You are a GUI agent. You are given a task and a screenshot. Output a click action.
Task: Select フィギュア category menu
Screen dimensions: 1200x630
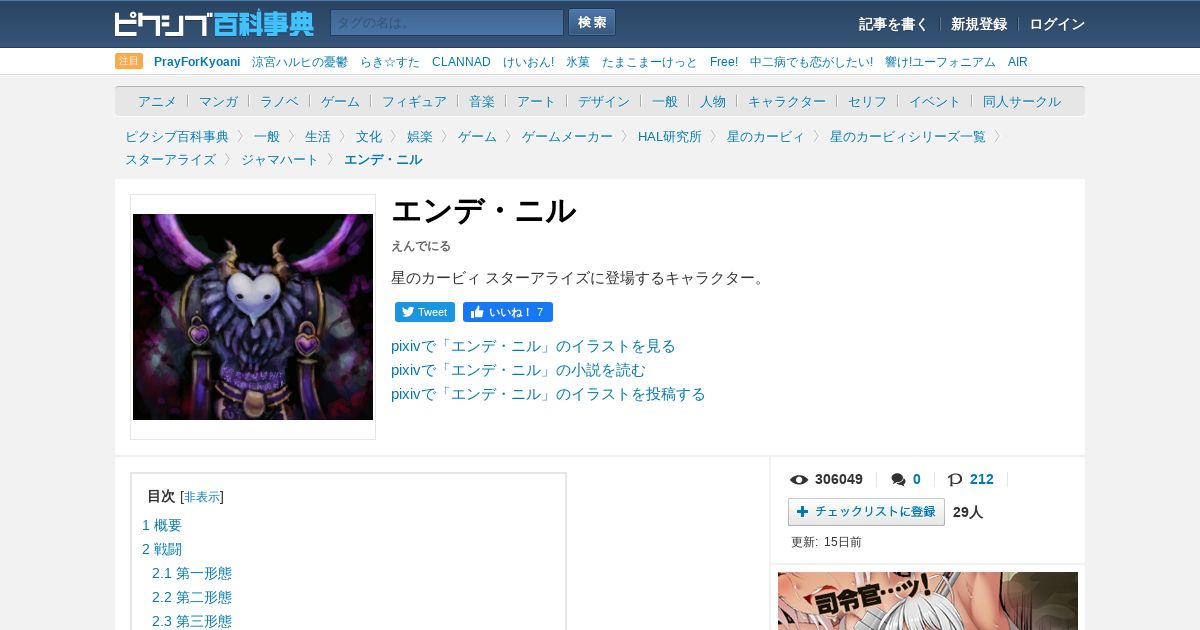[x=414, y=101]
